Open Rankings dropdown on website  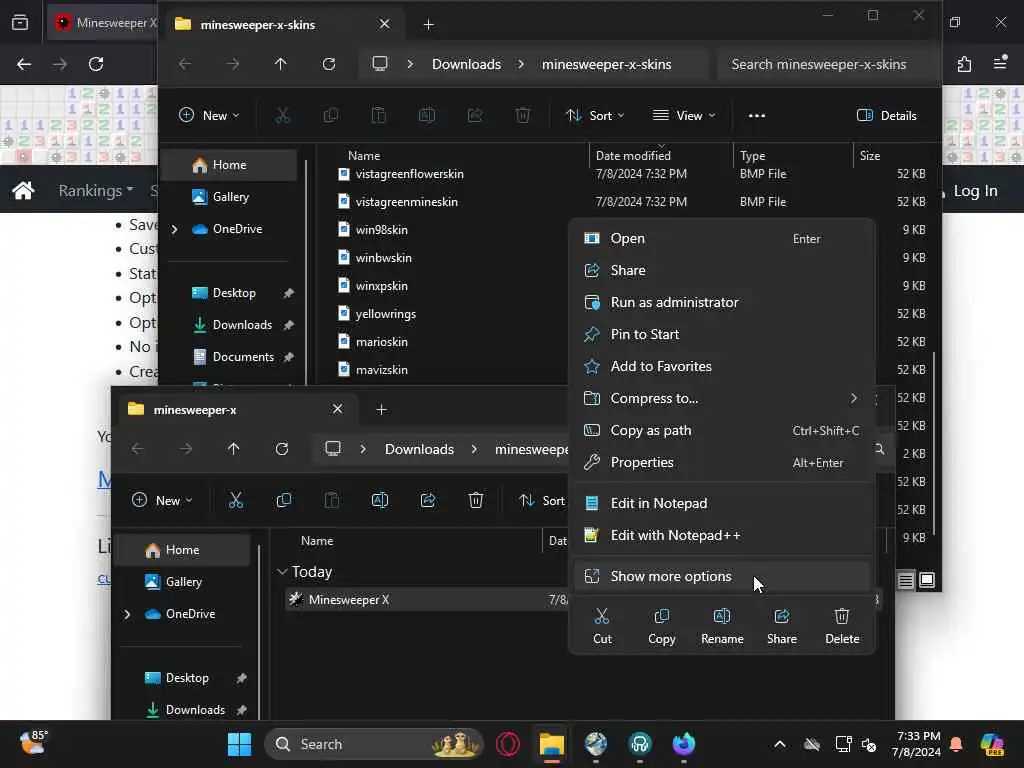point(96,191)
